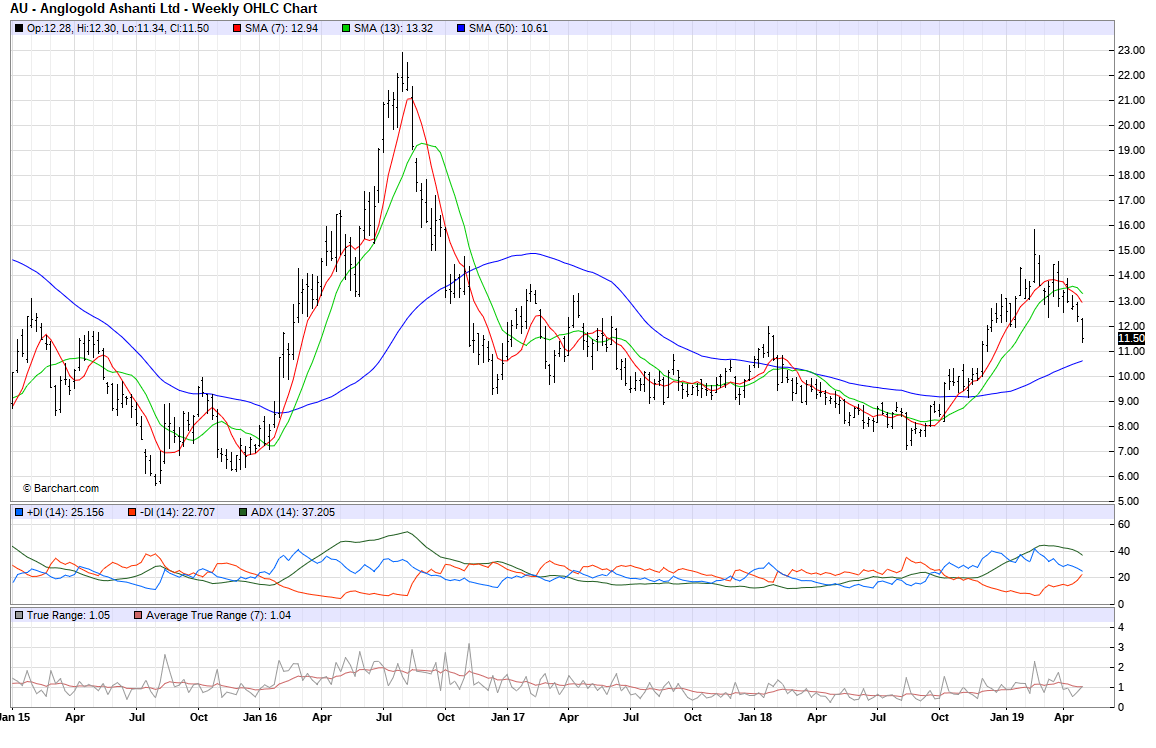Click the 23.00 price axis label

pos(1132,50)
